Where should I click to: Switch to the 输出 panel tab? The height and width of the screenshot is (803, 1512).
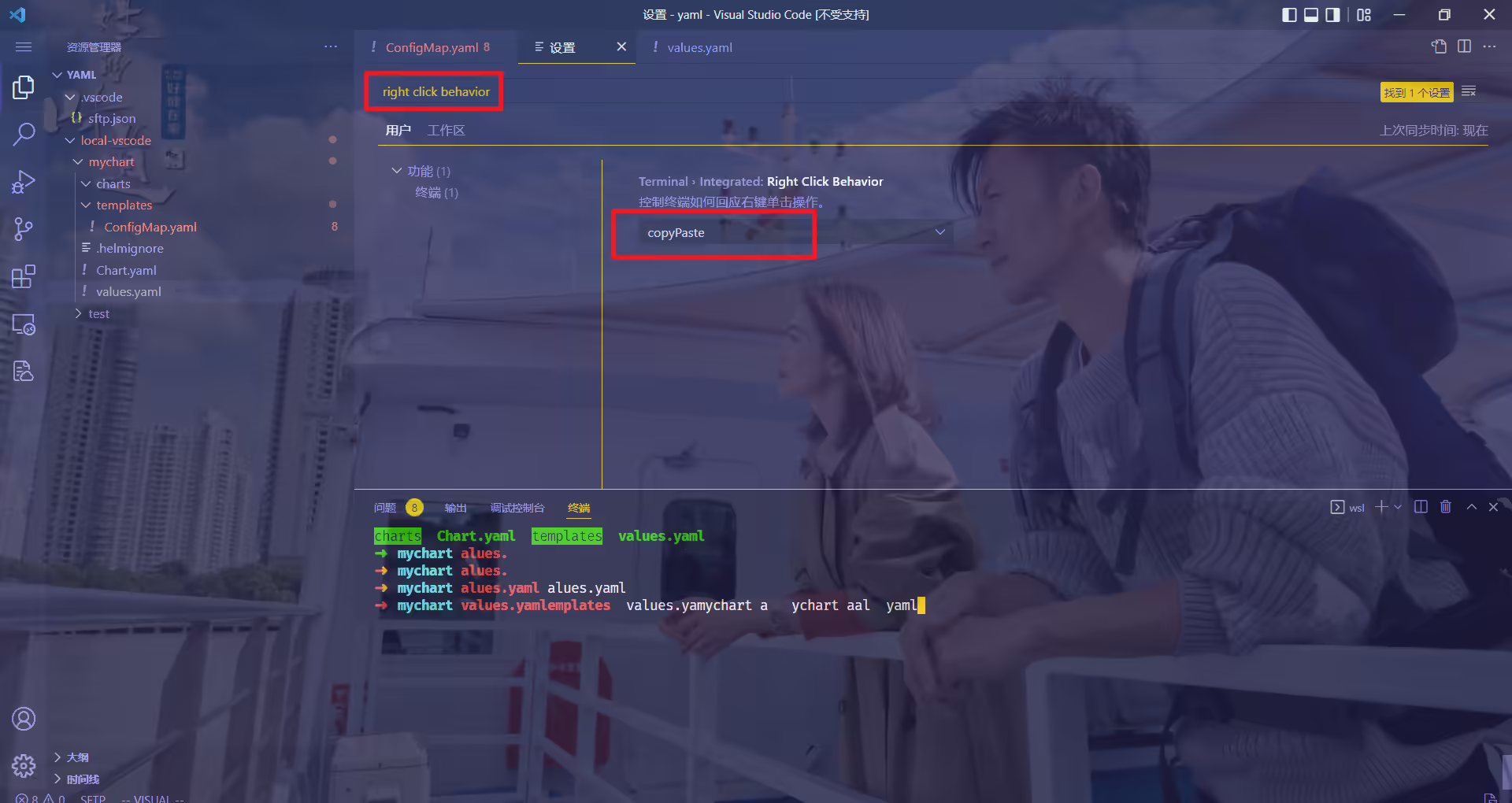pos(455,508)
